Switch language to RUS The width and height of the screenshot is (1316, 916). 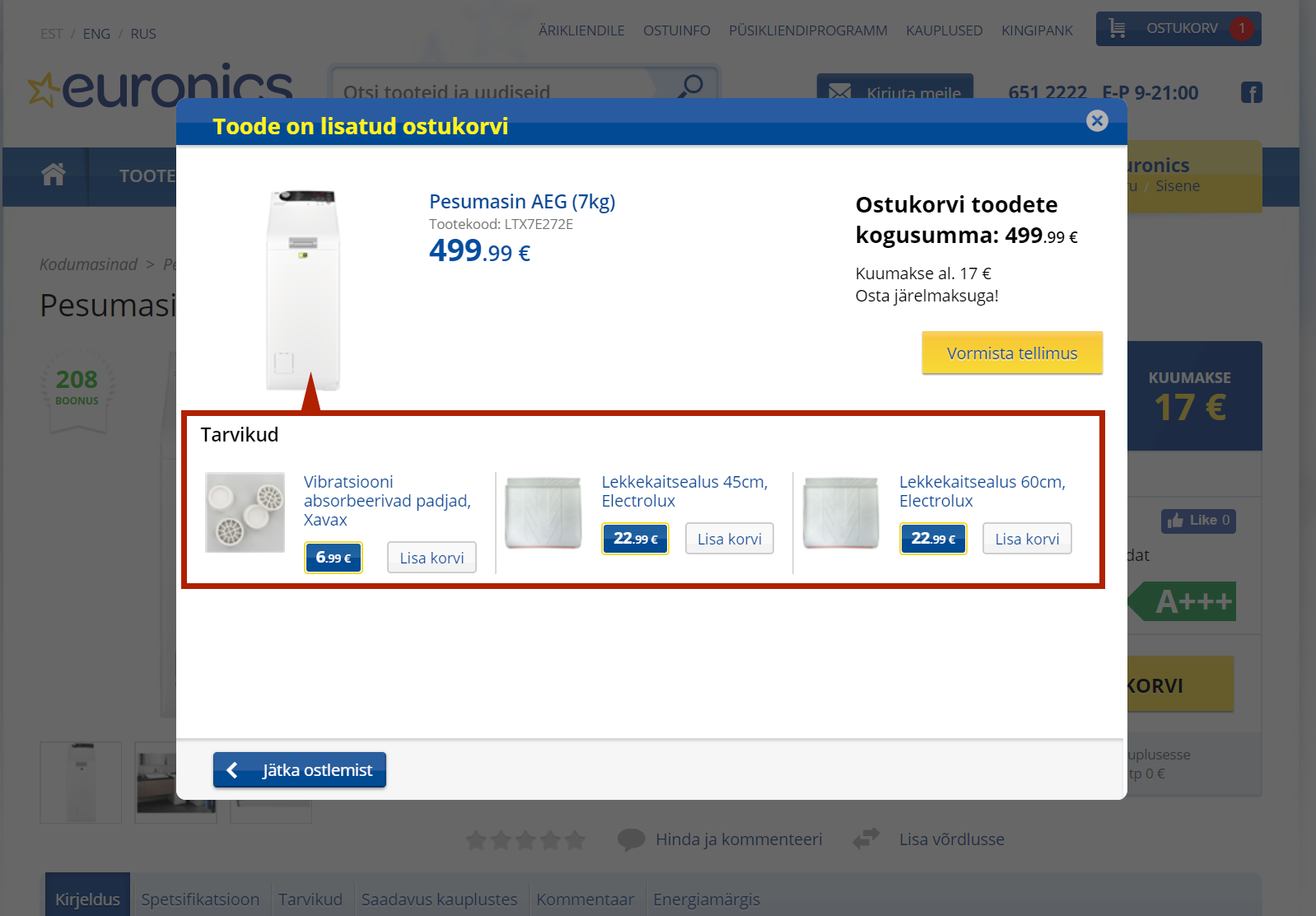click(143, 34)
